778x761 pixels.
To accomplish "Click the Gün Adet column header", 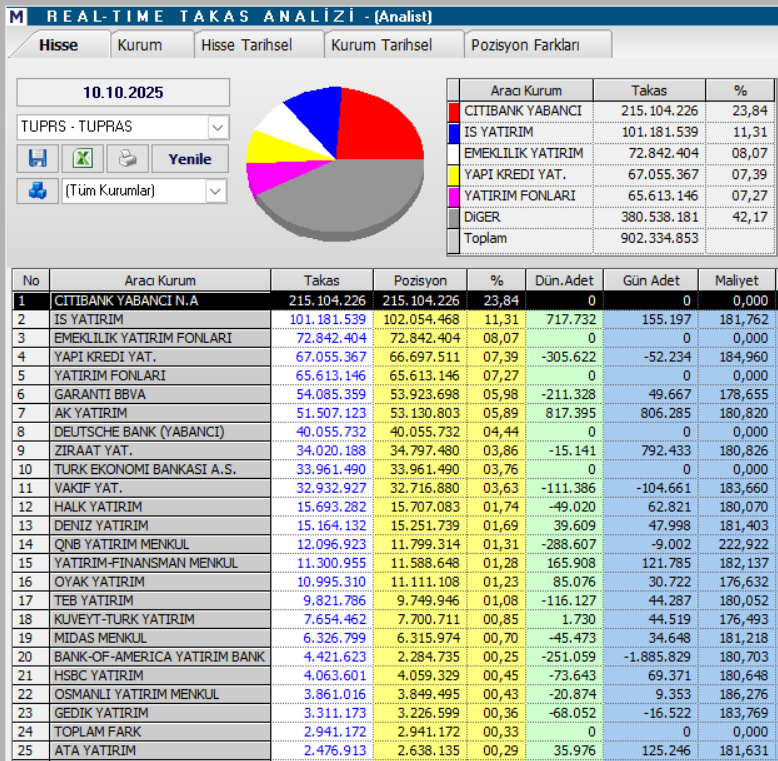I will tap(651, 280).
